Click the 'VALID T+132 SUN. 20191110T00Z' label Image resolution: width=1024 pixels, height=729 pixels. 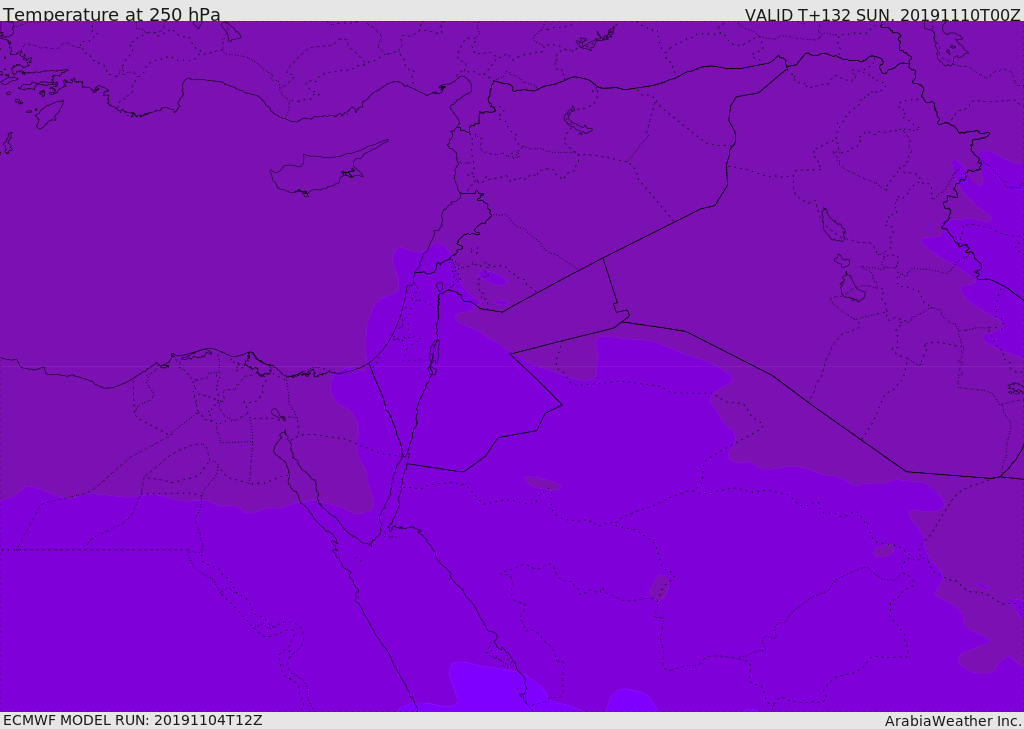coord(882,15)
